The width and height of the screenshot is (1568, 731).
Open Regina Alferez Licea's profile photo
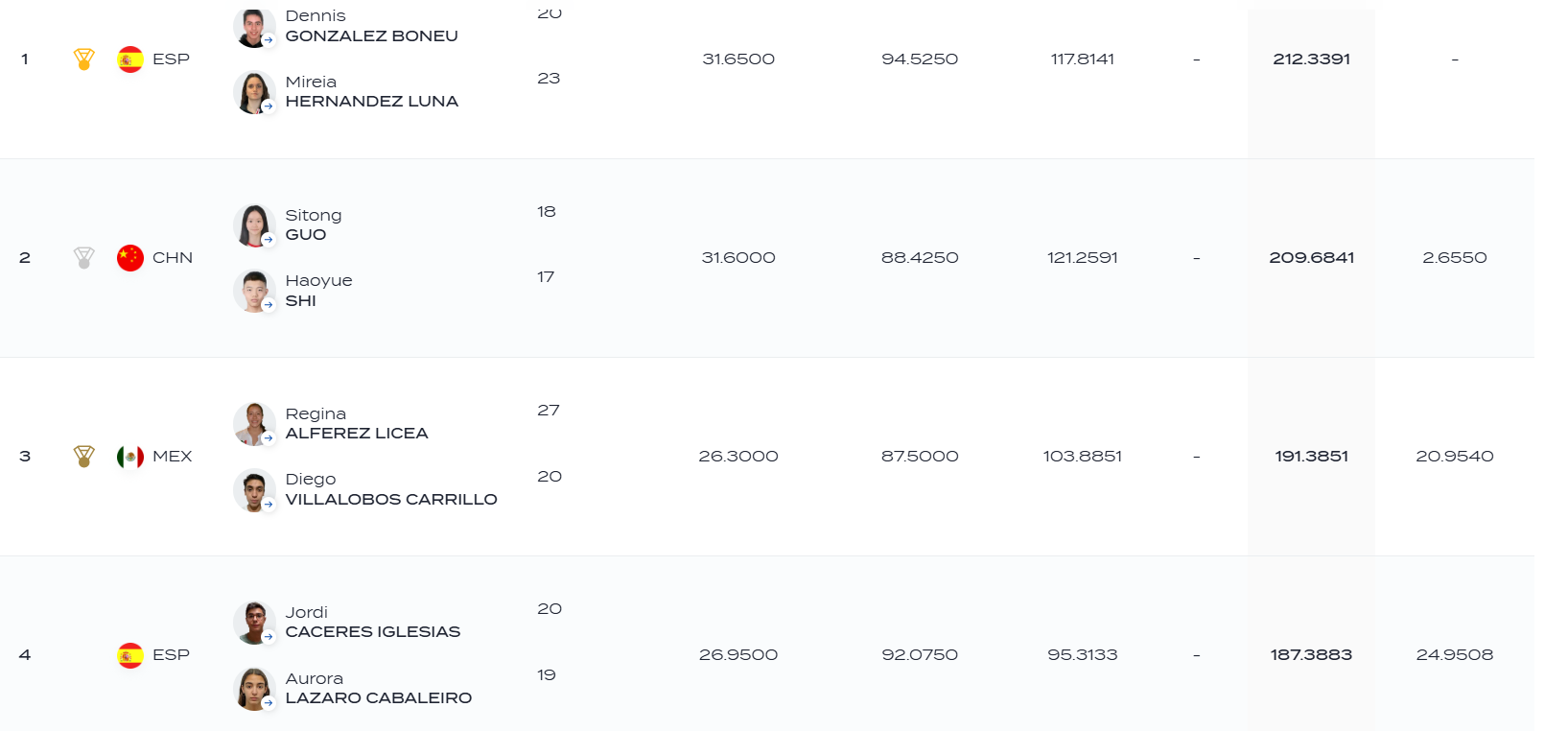[254, 424]
